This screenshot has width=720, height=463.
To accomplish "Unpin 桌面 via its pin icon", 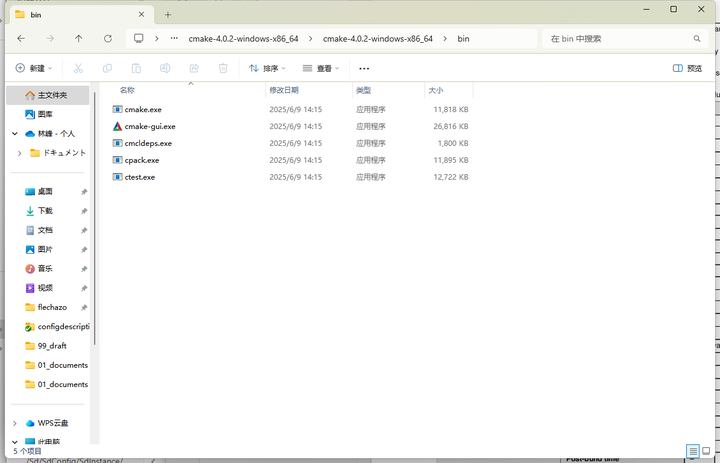I will pyautogui.click(x=84, y=192).
